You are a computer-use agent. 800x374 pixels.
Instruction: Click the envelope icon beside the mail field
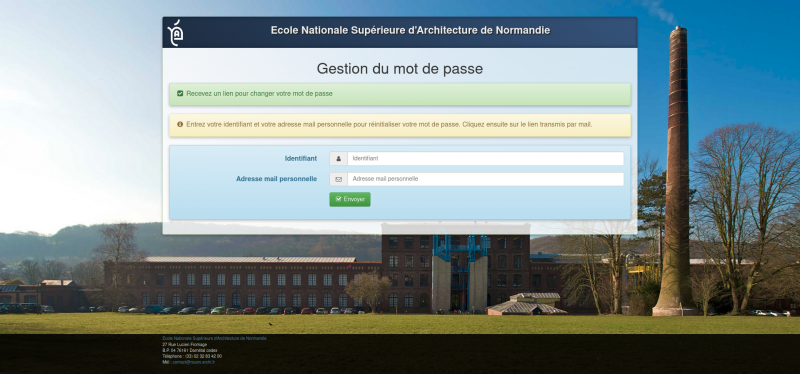click(x=338, y=179)
